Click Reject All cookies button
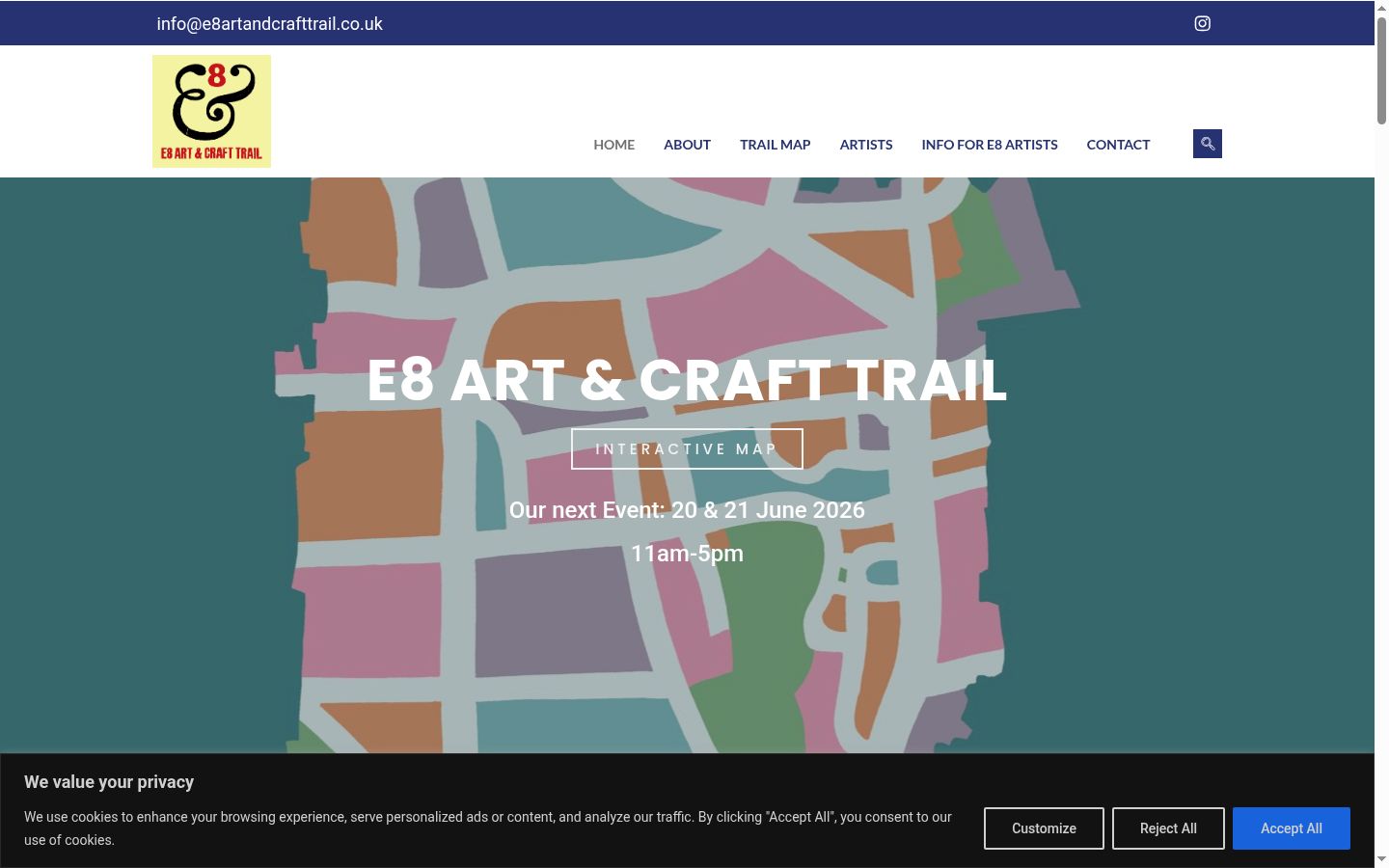 [x=1168, y=828]
